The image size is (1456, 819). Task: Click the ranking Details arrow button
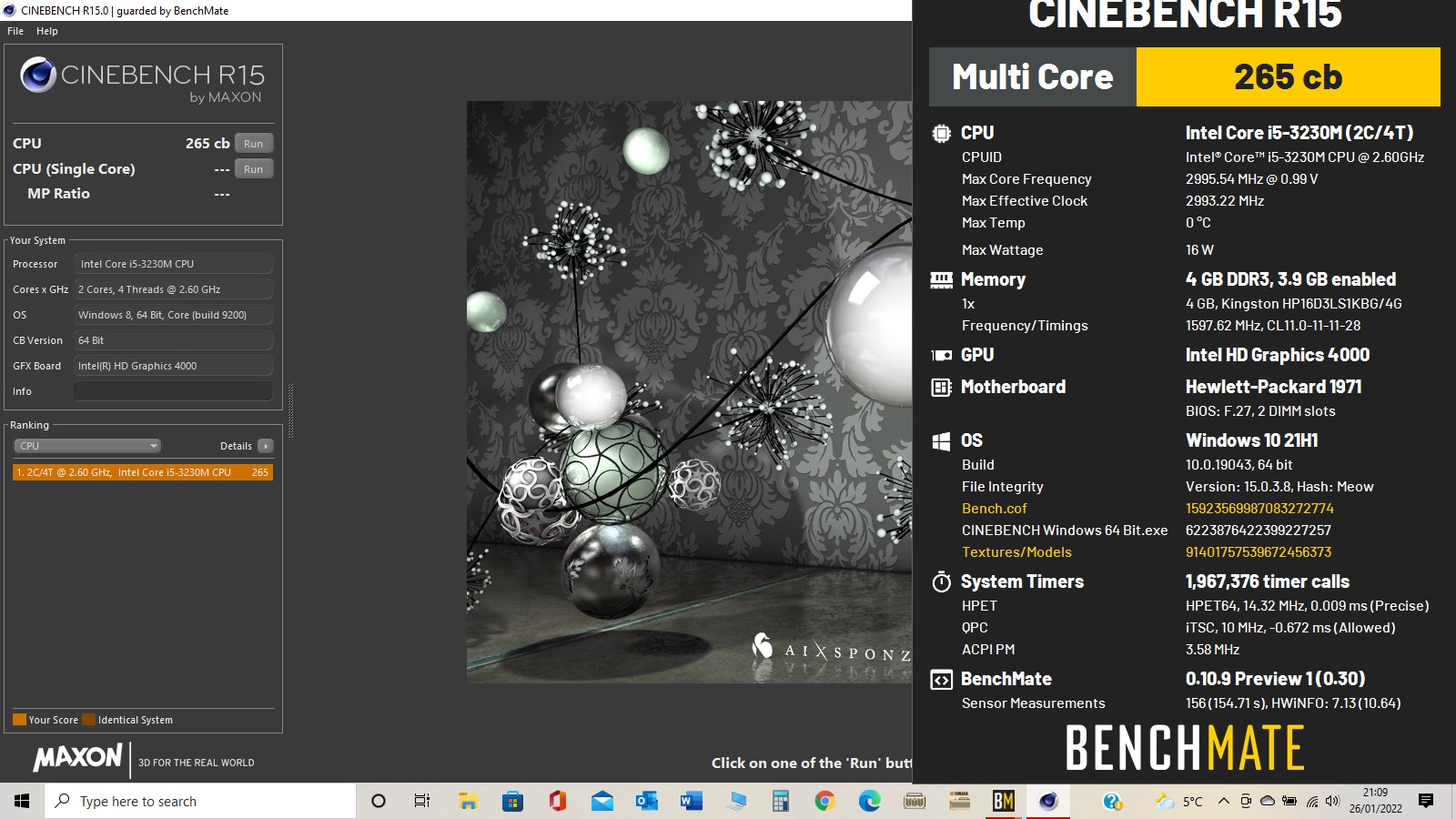point(265,446)
